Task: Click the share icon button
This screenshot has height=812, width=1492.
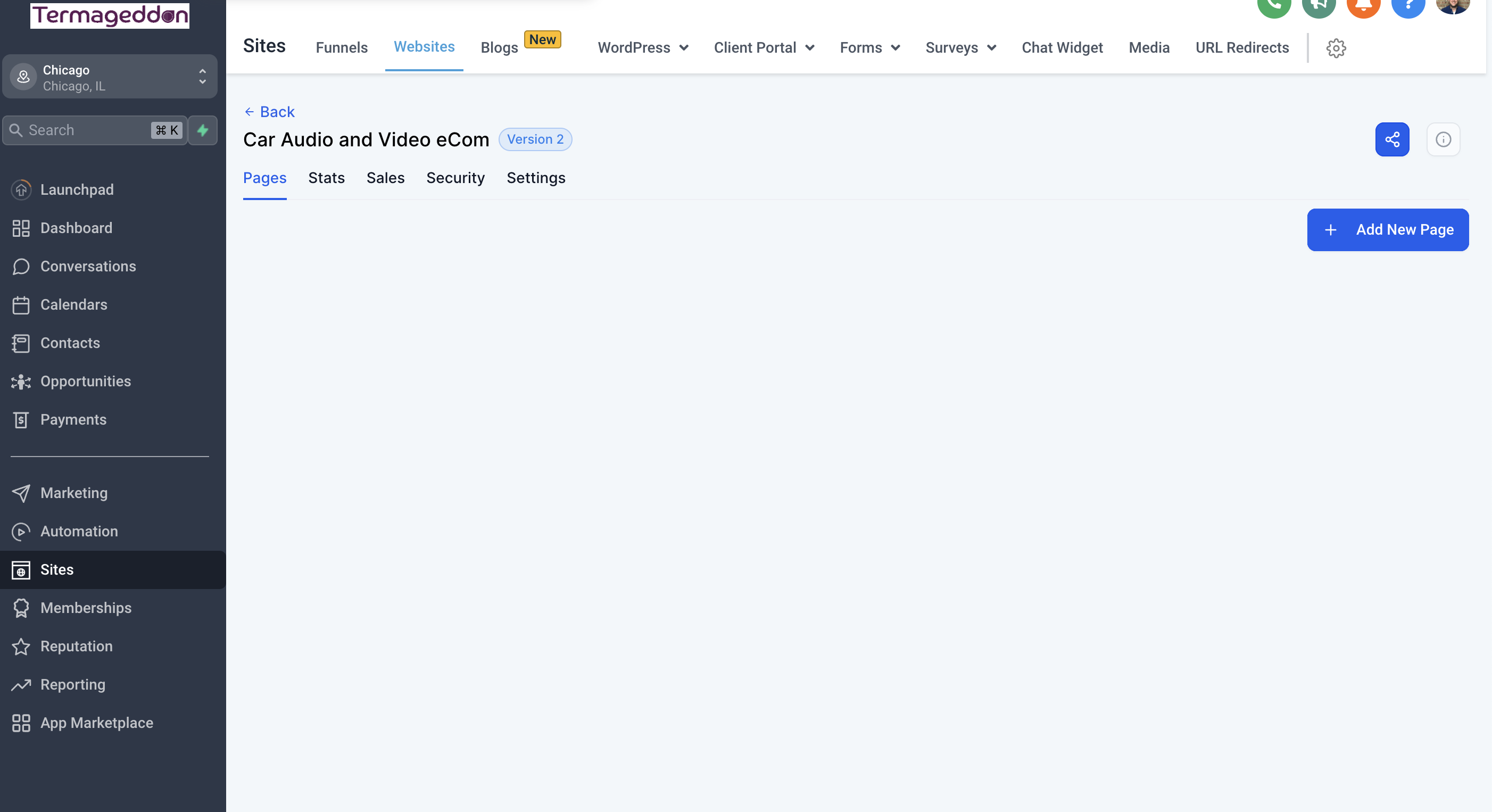Action: (1392, 139)
